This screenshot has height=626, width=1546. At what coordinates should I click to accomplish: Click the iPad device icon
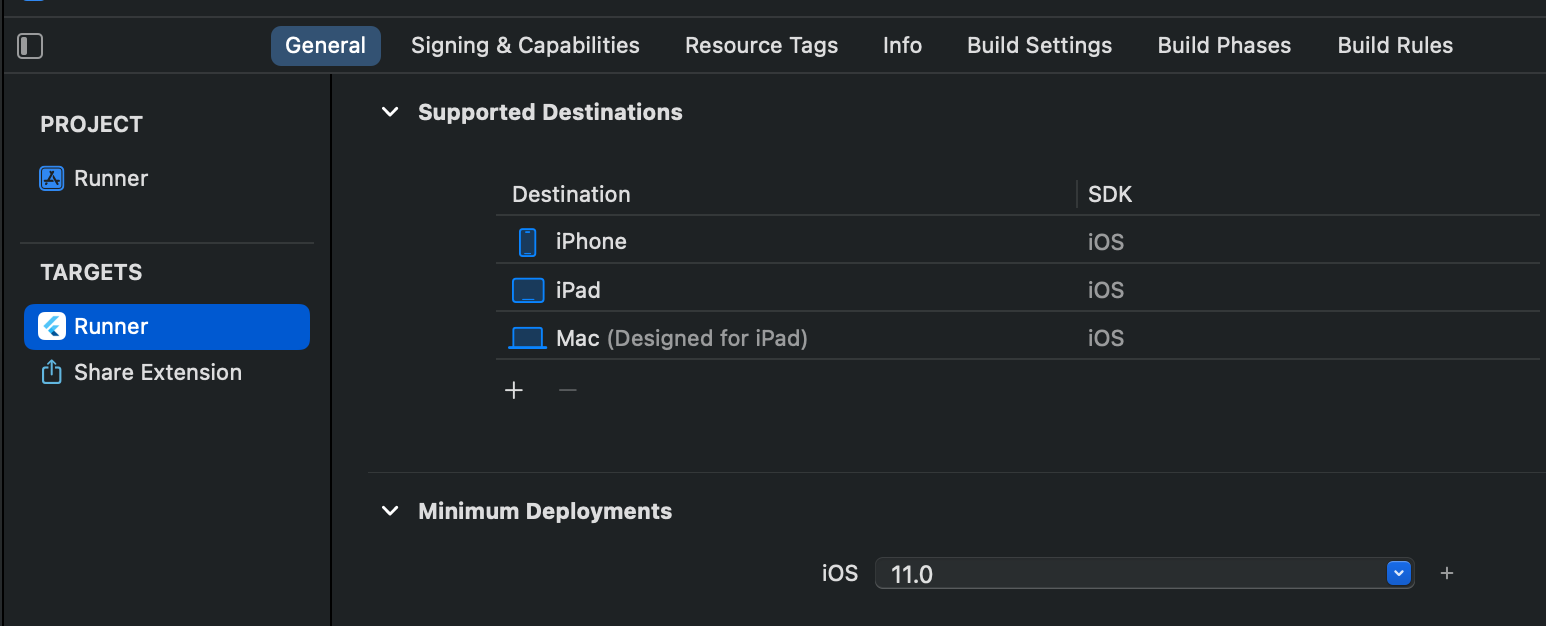527,290
